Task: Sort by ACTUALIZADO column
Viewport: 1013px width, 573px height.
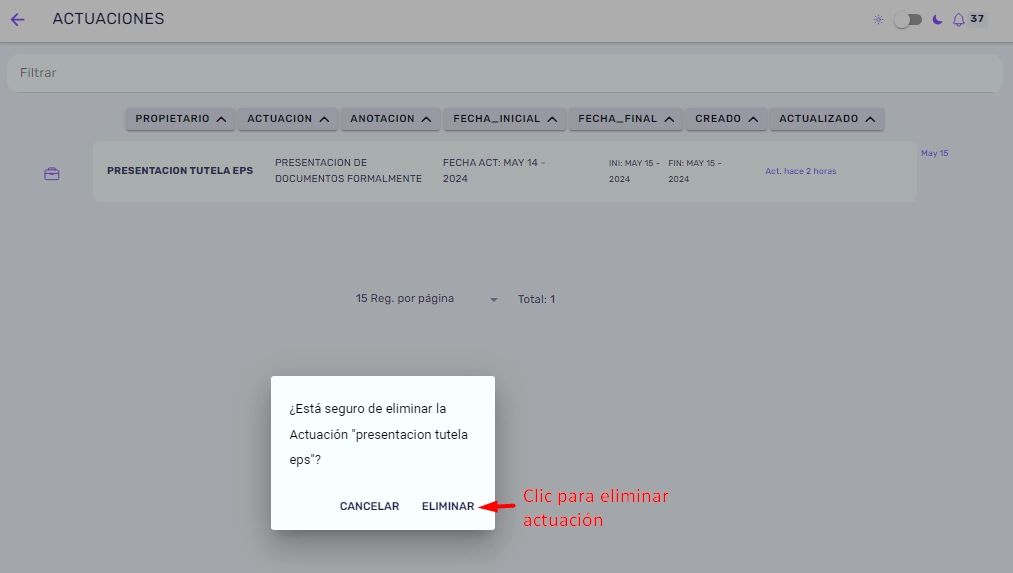Action: click(827, 119)
